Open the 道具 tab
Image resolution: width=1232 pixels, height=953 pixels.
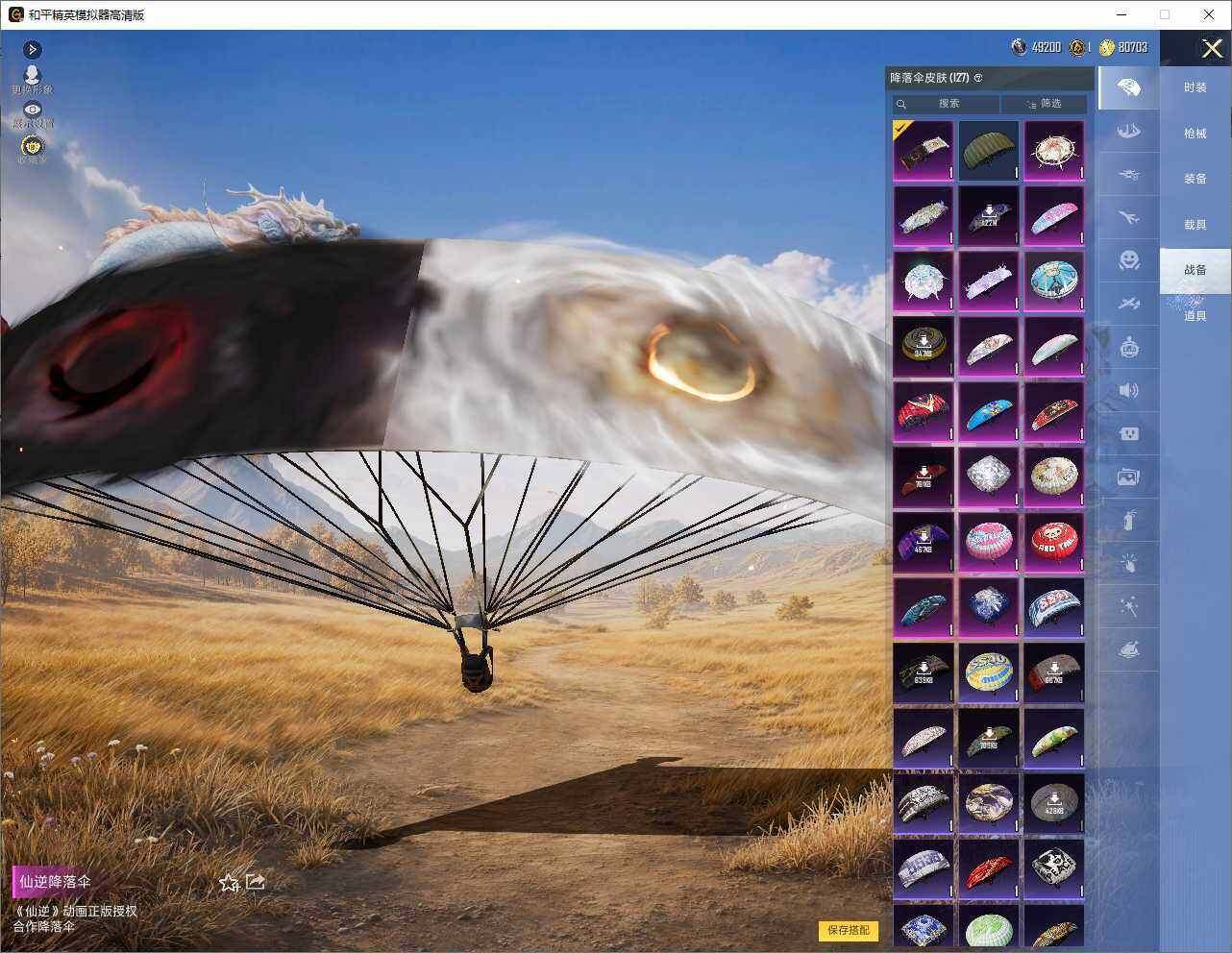pyautogui.click(x=1195, y=316)
